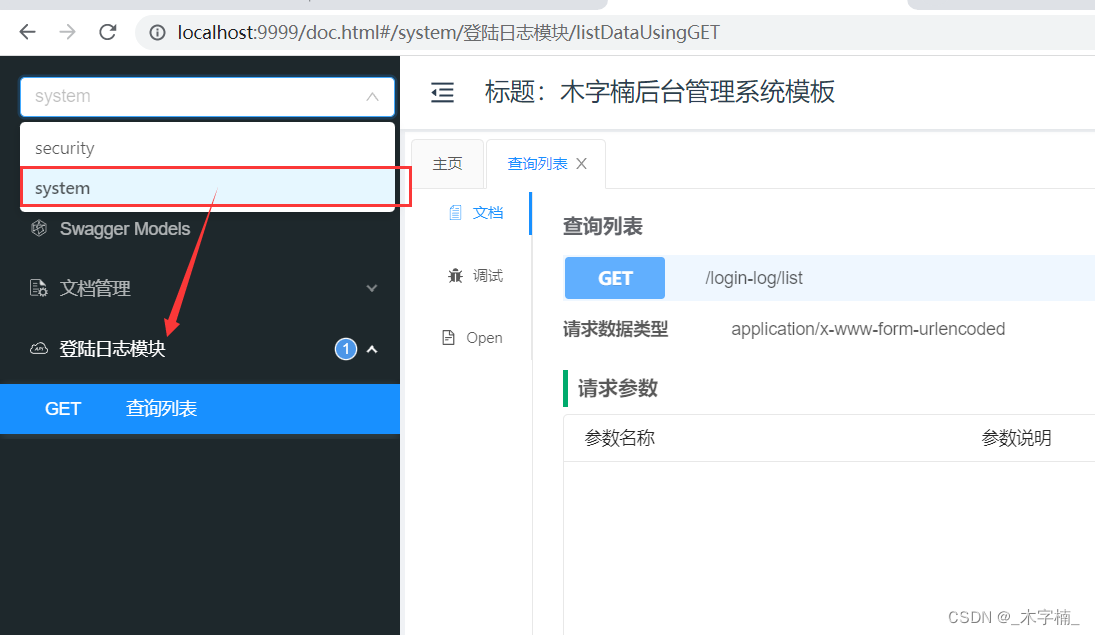Click the API cloud icon beside 登陆日志模块
The height and width of the screenshot is (635, 1095).
click(x=38, y=348)
